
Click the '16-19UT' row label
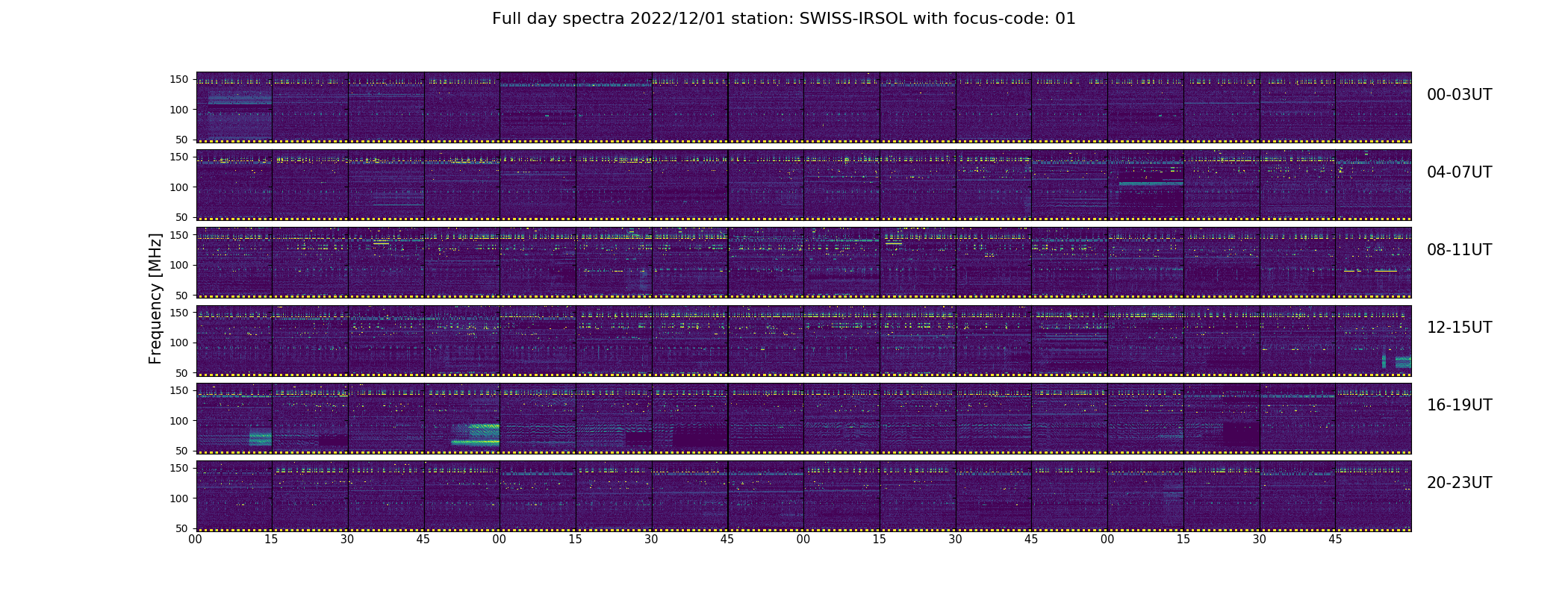[1459, 405]
